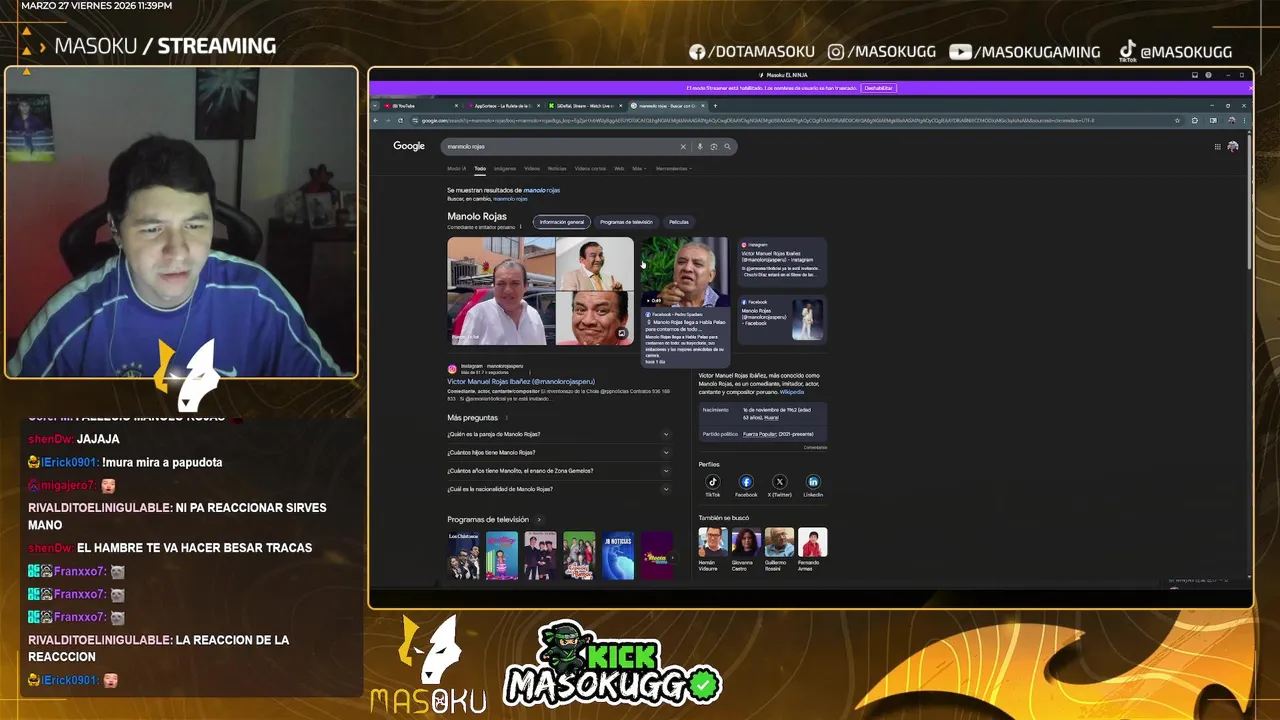Click the Deshabilitar streamer mode button

click(x=878, y=88)
